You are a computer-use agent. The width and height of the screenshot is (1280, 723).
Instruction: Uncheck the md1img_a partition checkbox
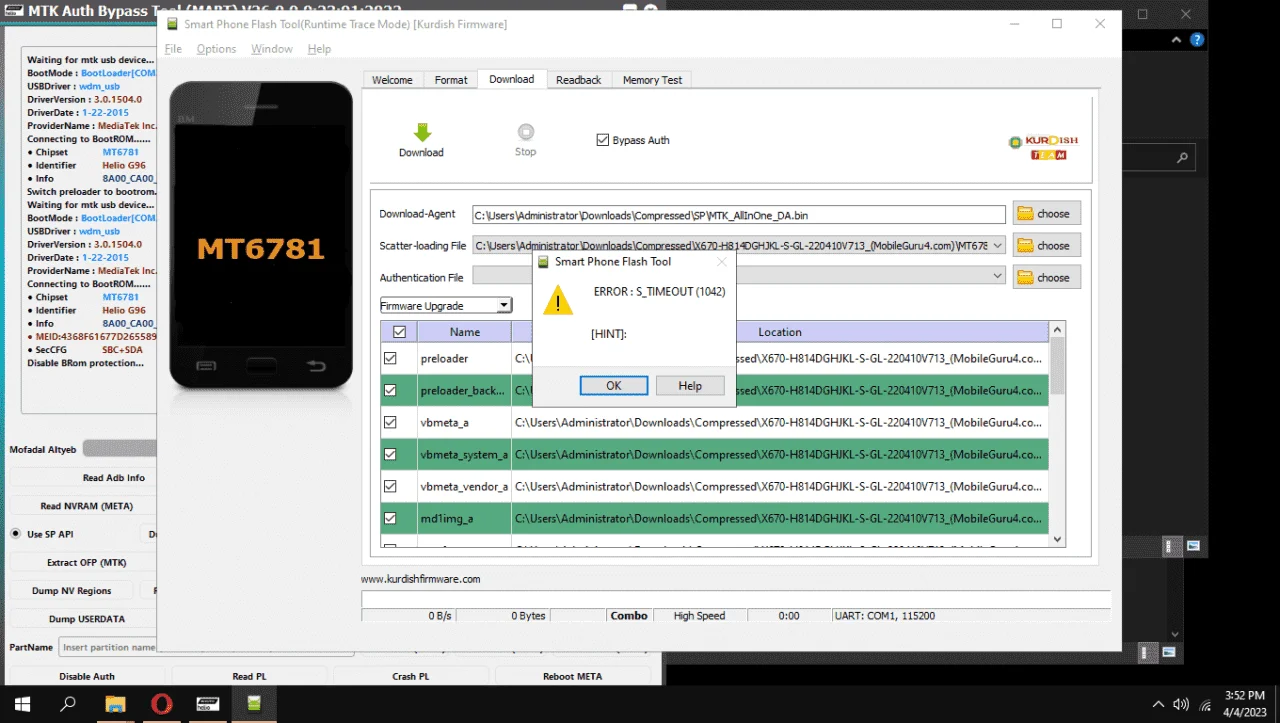(x=390, y=518)
